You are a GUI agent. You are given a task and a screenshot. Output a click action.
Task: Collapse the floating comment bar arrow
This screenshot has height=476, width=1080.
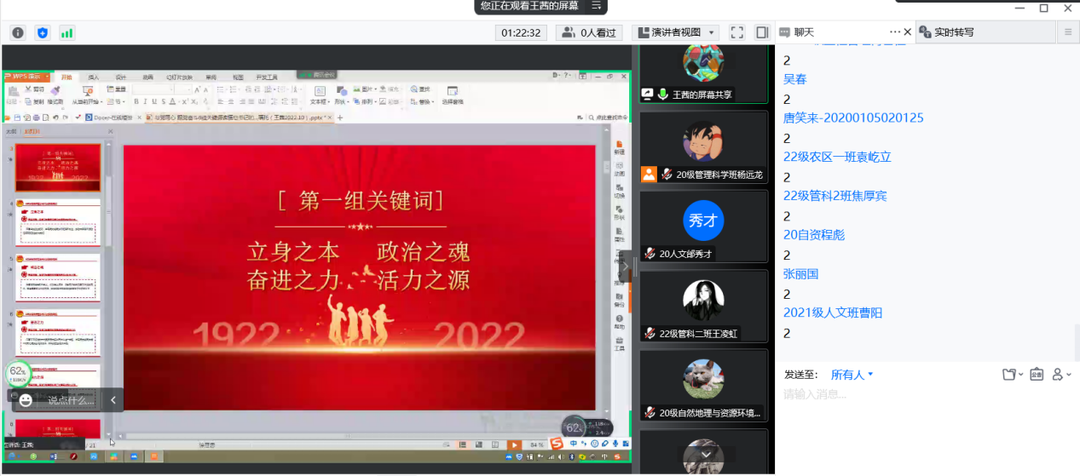[113, 400]
